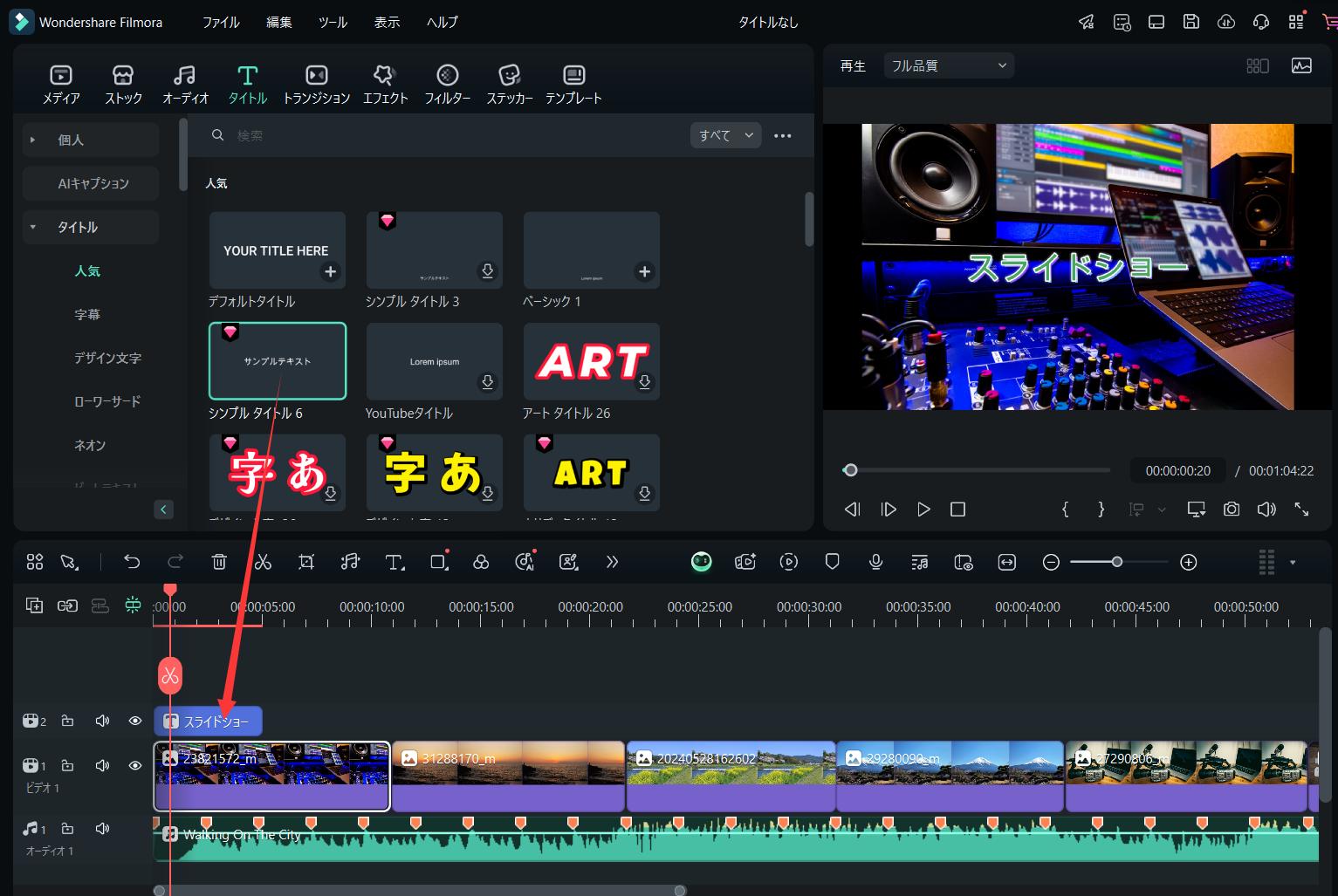Delete selected clip with trash icon
The image size is (1338, 896).
219,562
